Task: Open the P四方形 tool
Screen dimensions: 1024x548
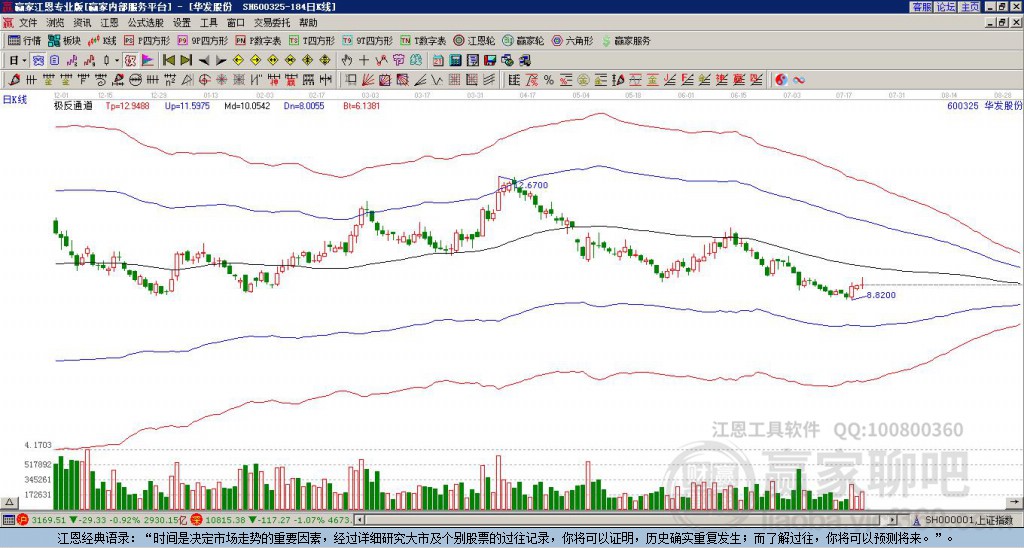Action: 148,40
